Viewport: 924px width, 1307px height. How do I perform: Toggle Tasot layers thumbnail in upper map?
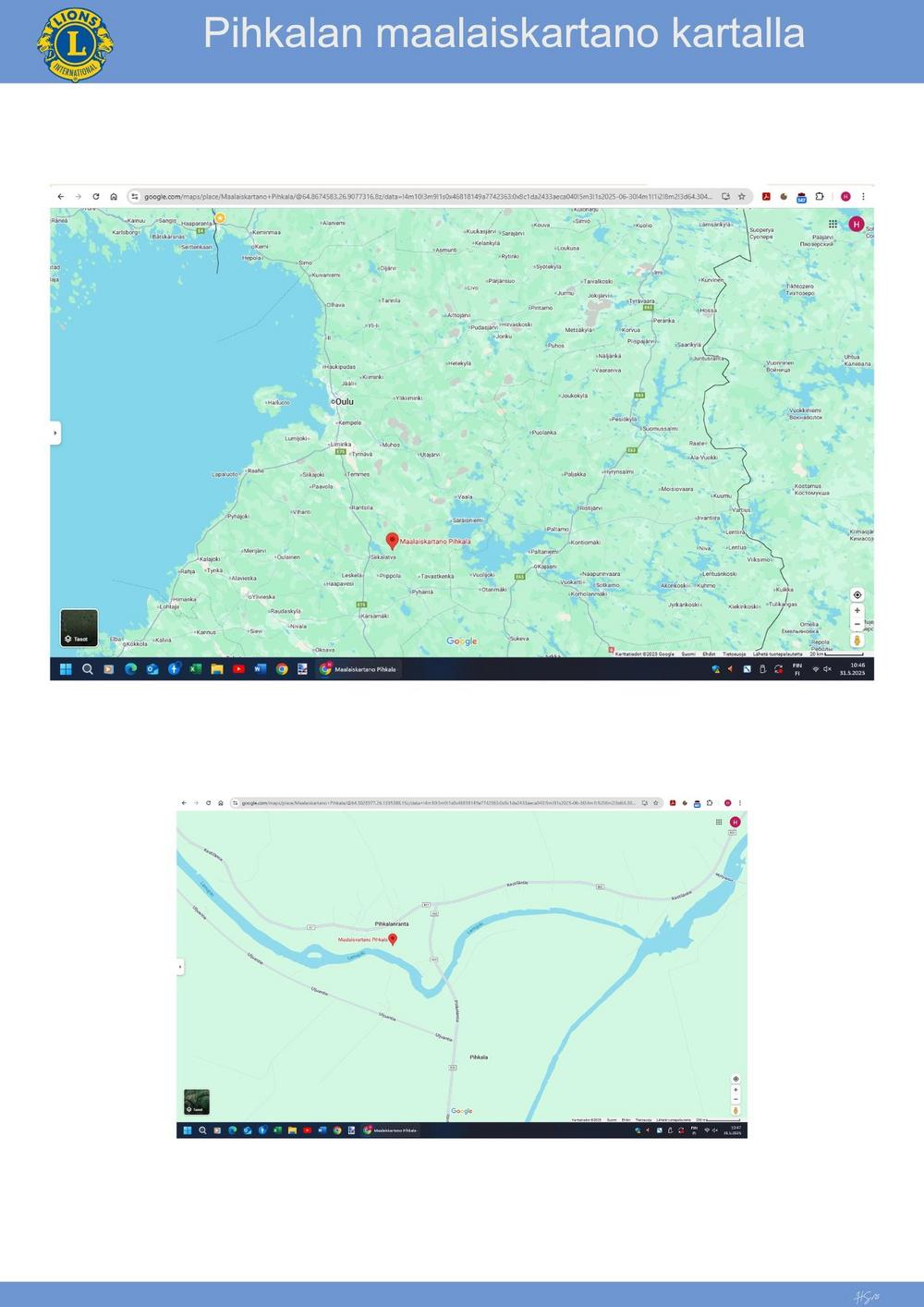point(79,628)
